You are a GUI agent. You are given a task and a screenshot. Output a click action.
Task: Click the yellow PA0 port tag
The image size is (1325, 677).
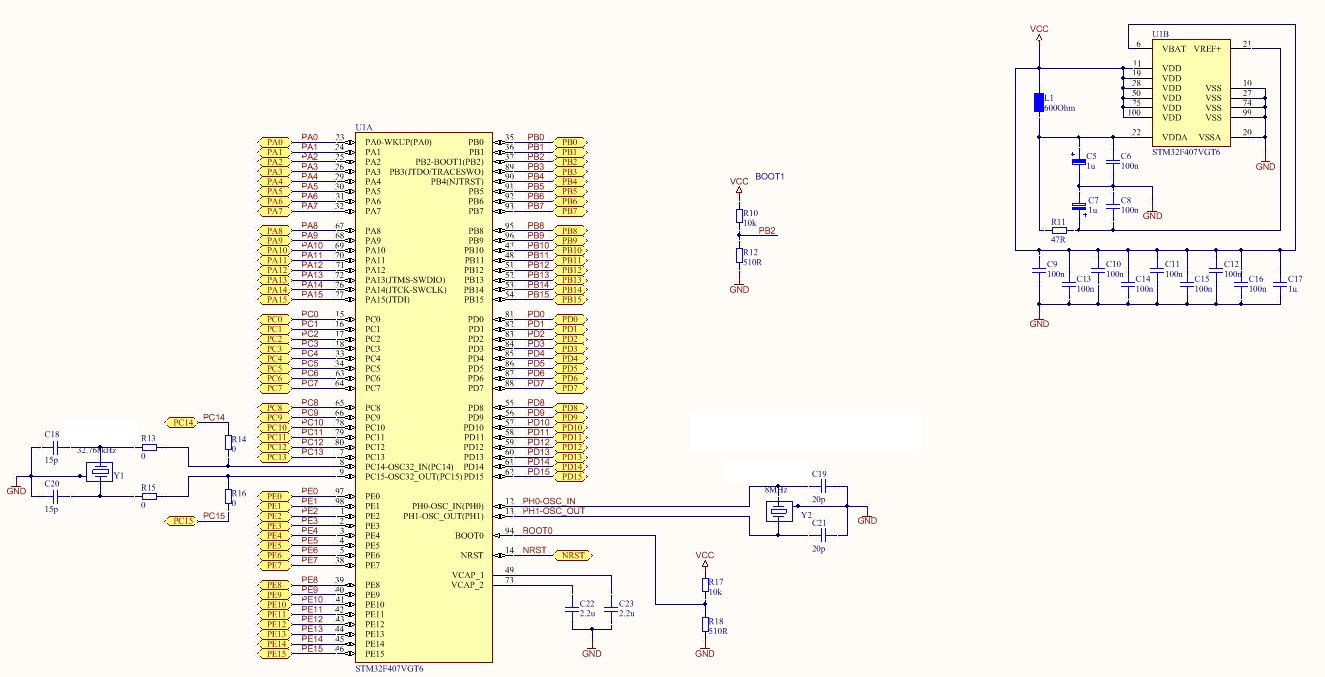[x=275, y=143]
